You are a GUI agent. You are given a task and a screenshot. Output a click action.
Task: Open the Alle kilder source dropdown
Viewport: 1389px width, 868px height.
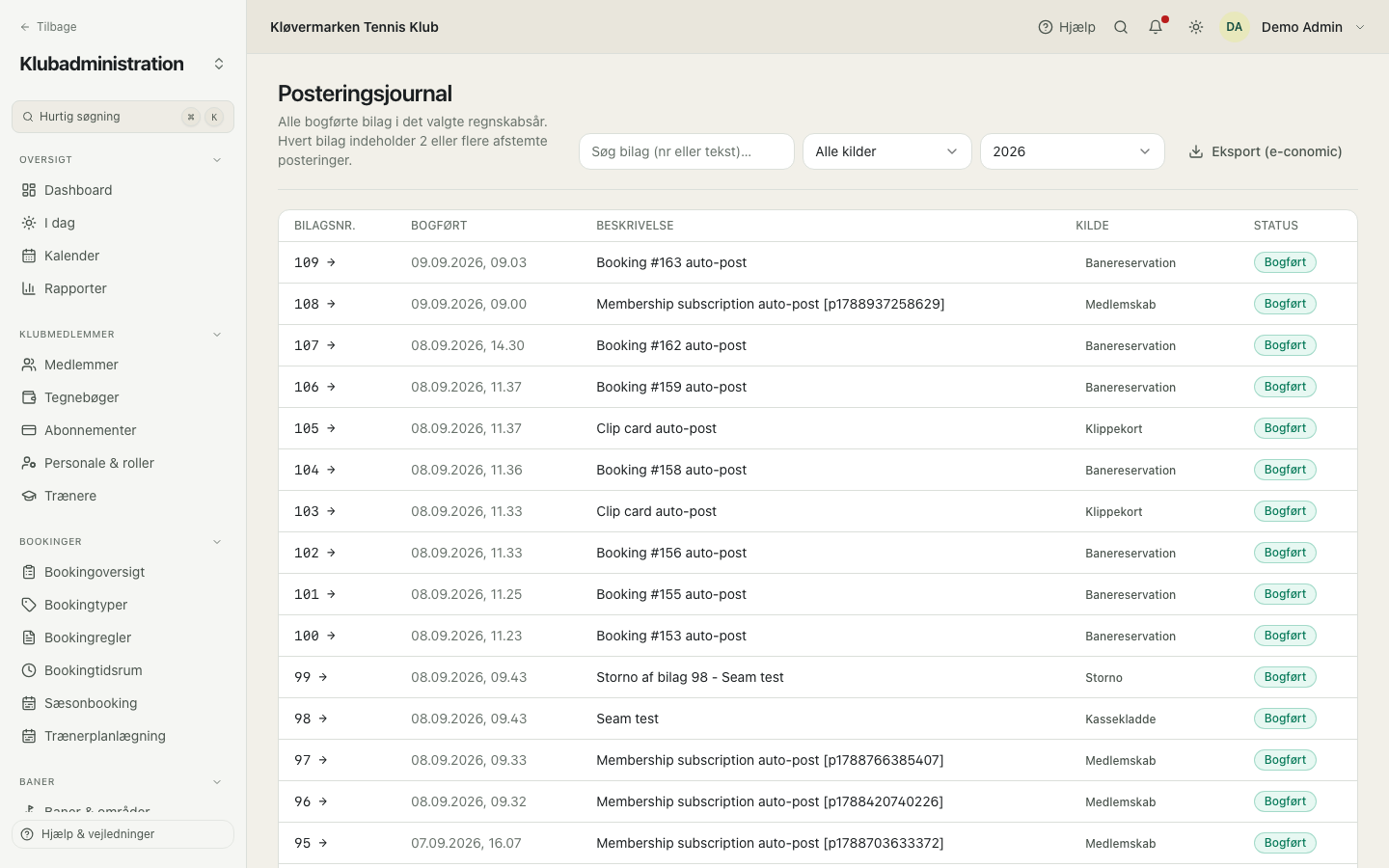pyautogui.click(x=887, y=151)
